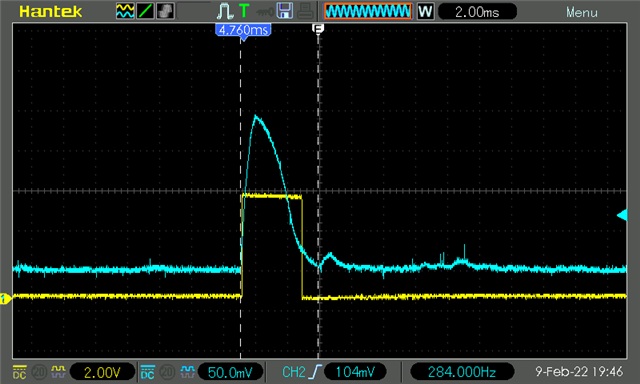The image size is (640, 384).
Task: Open CH2 50.0mV volts-per-division setting
Action: [230, 372]
